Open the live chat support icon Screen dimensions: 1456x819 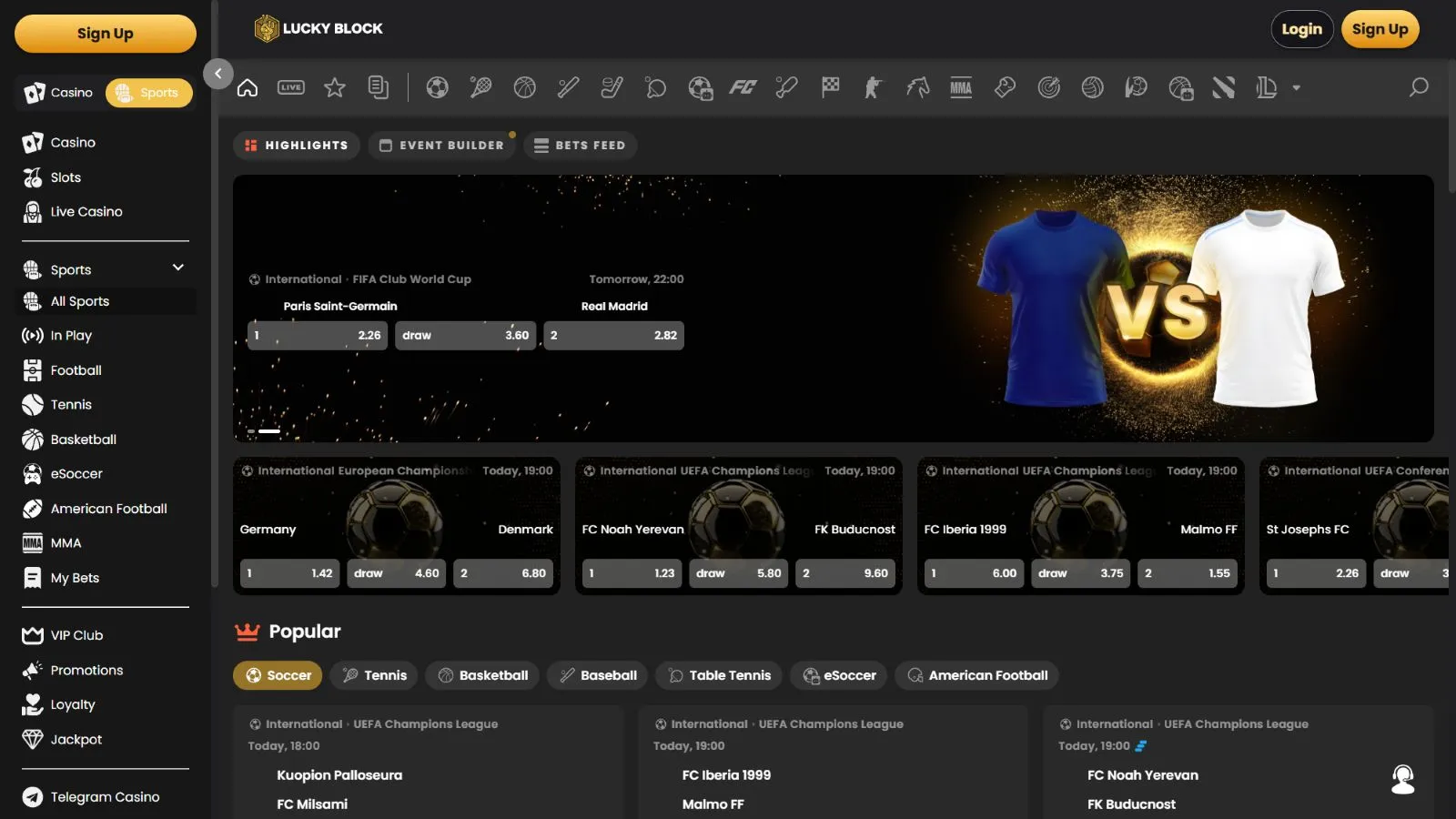coord(1402,779)
